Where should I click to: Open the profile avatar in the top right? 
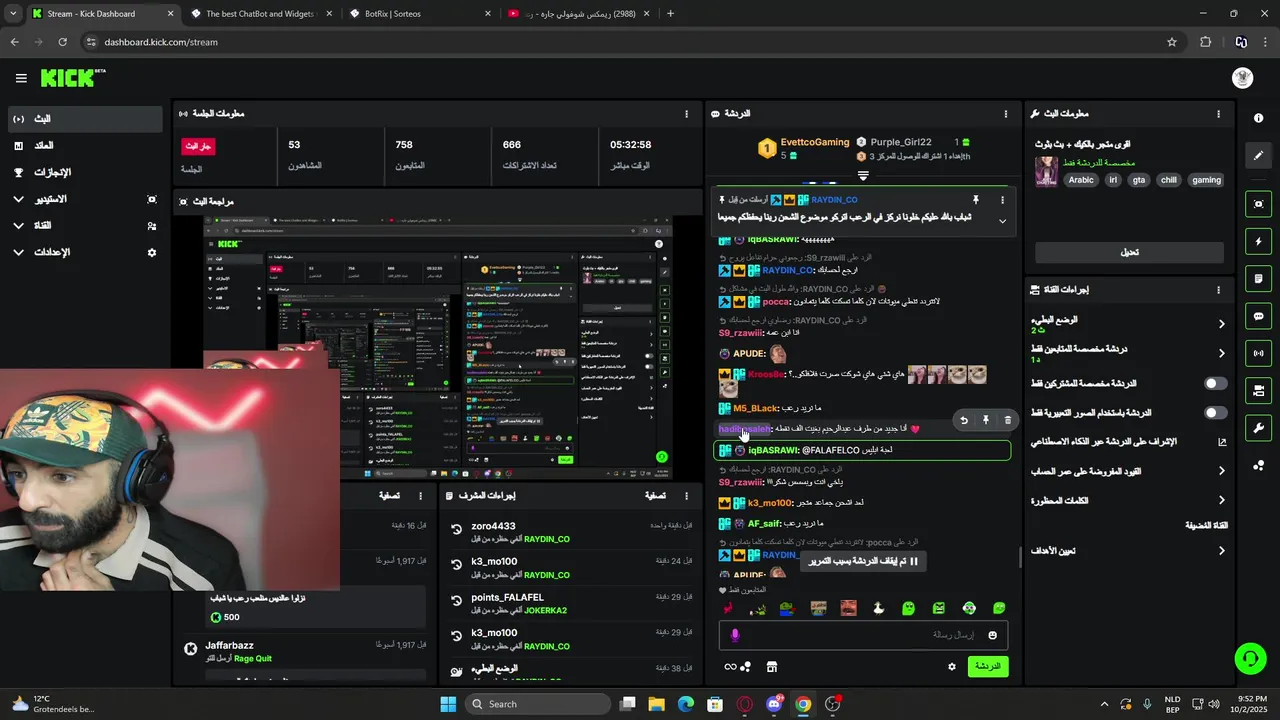coord(1242,78)
